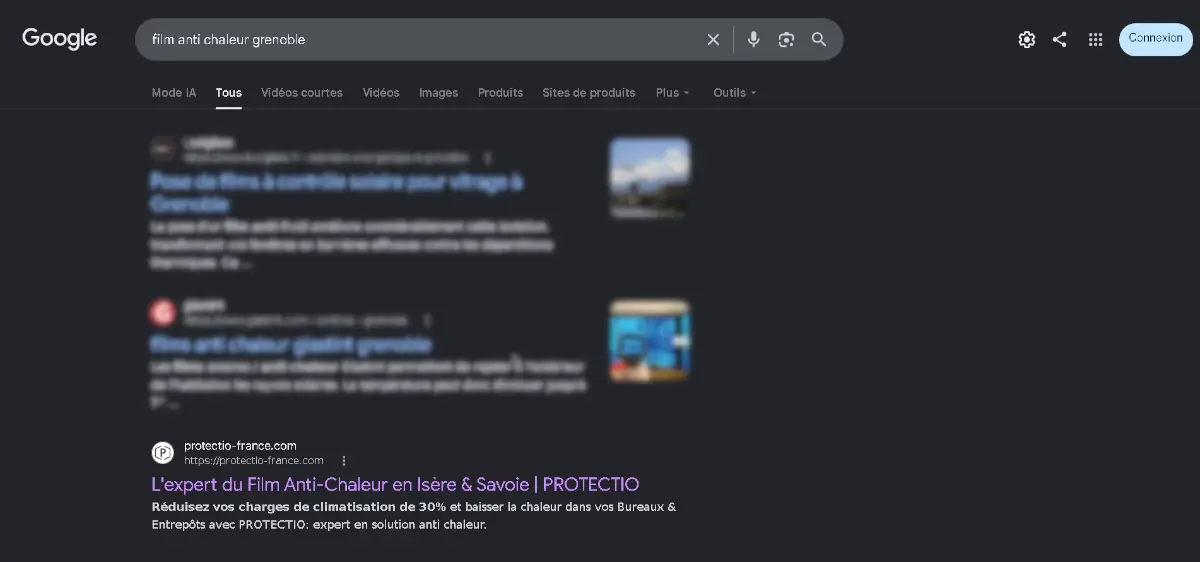Click the https://protectio-france.com URL text
Screen dimensions: 1200x562
pos(254,461)
